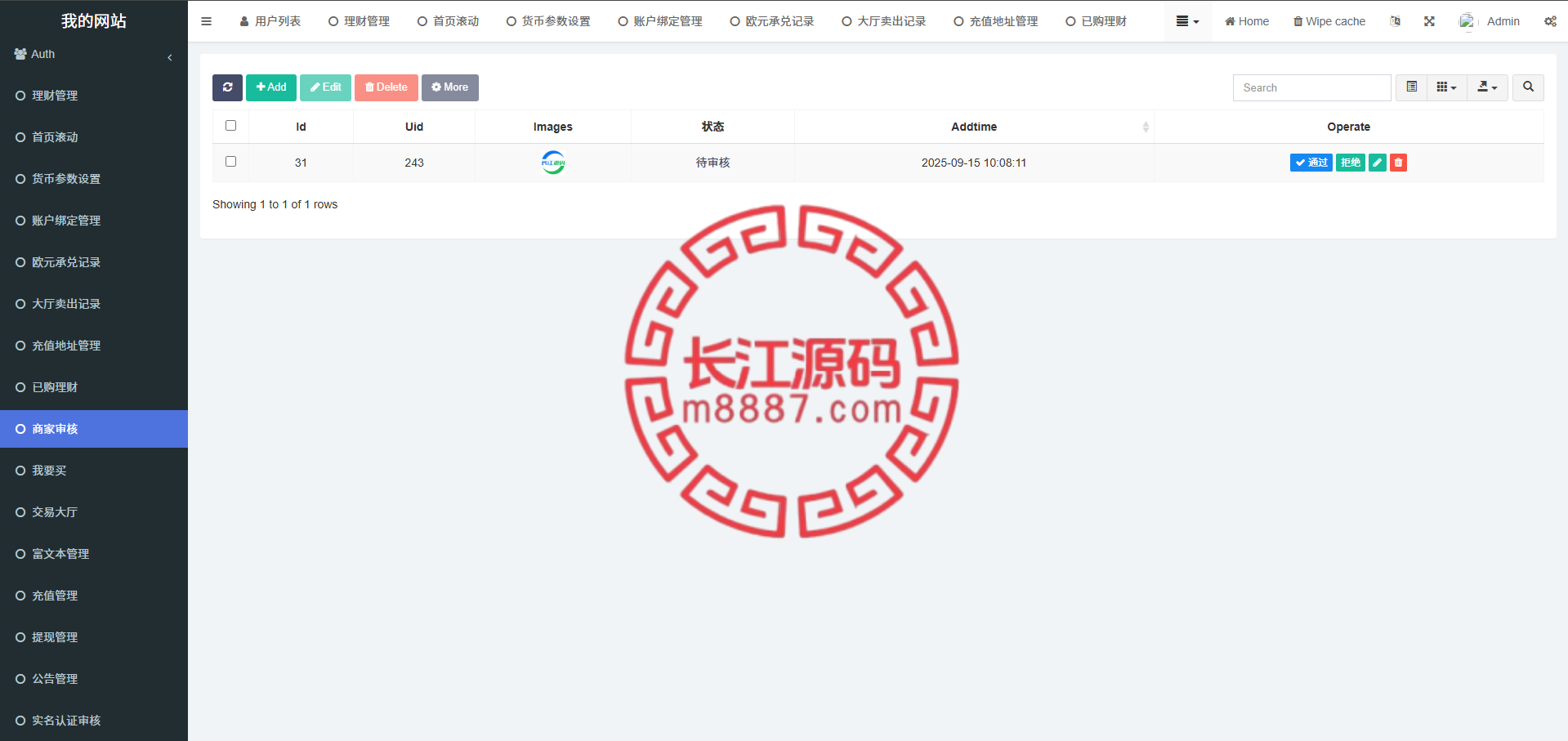1568x741 pixels.
Task: Click the 待审核 status cell
Action: pos(713,163)
